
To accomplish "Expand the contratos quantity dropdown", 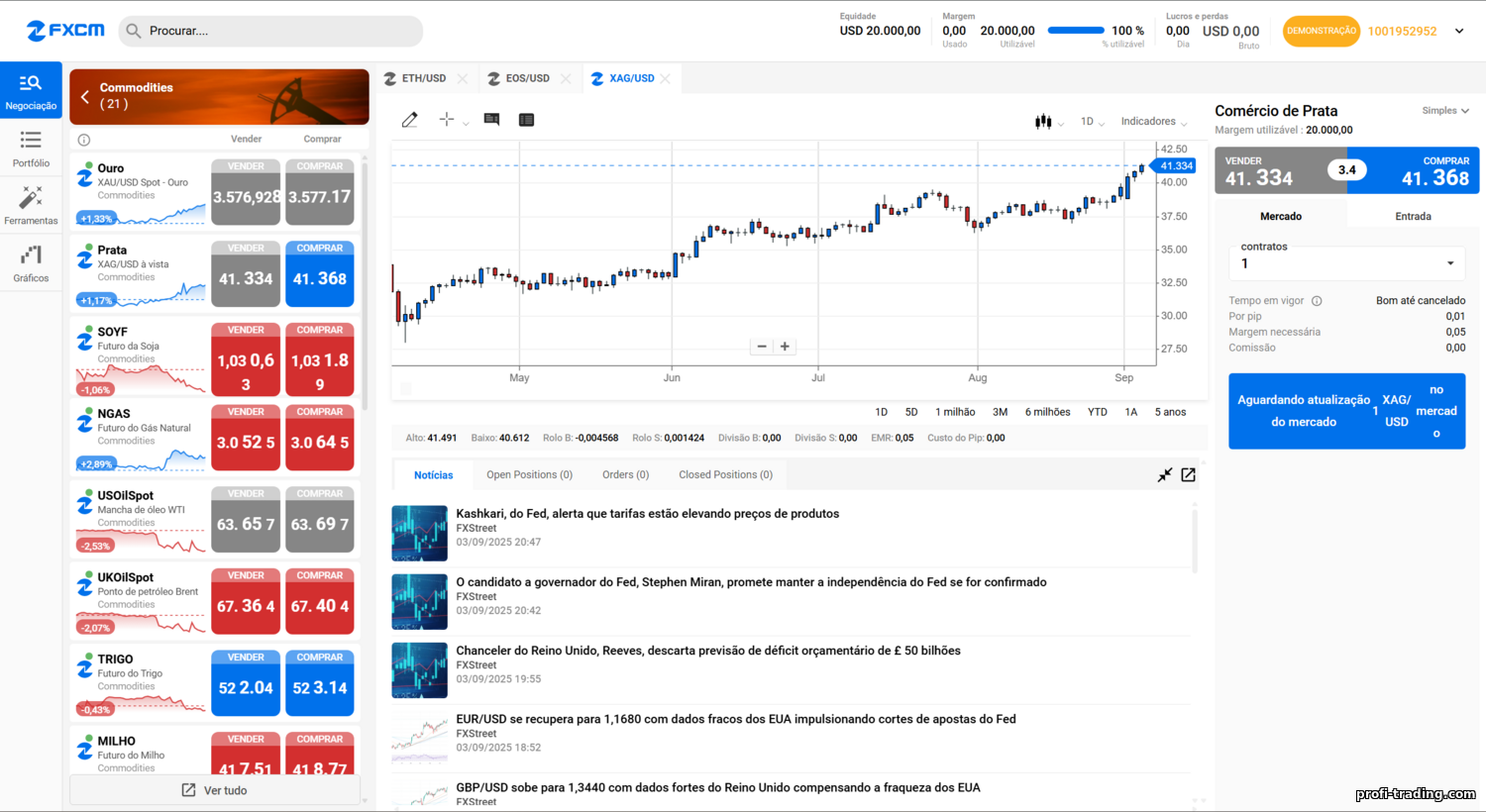I will (1449, 263).
